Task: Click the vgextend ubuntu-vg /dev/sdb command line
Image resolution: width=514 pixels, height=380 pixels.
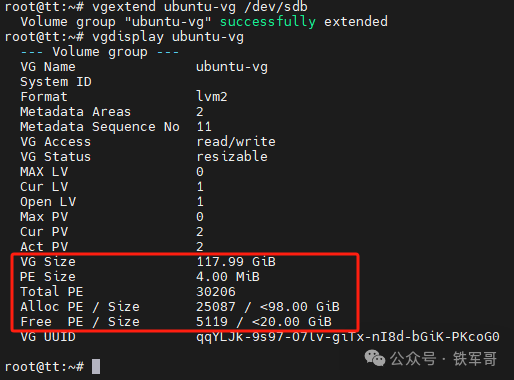Action: pyautogui.click(x=156, y=7)
